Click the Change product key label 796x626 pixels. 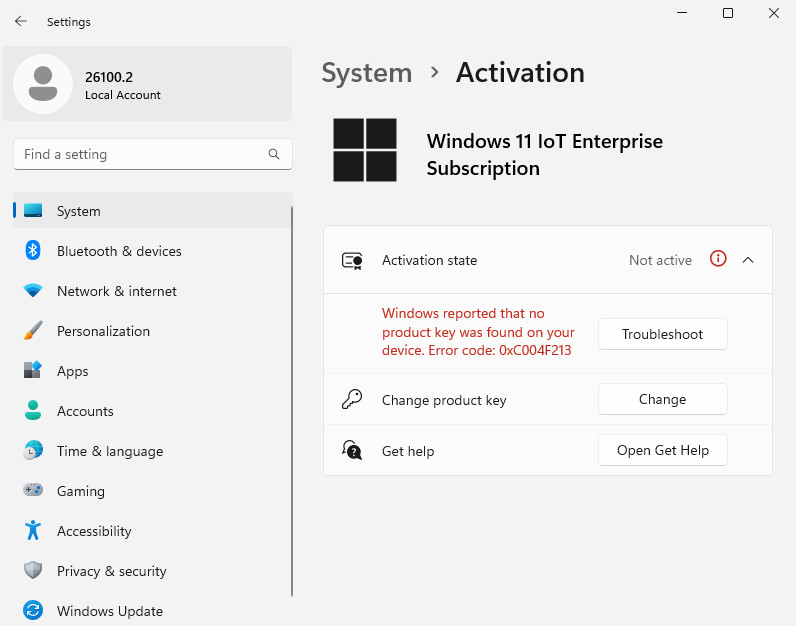(444, 400)
